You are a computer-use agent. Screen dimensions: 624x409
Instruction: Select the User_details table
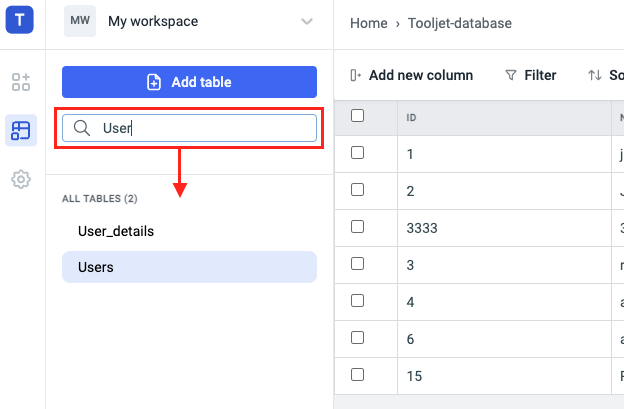(116, 231)
